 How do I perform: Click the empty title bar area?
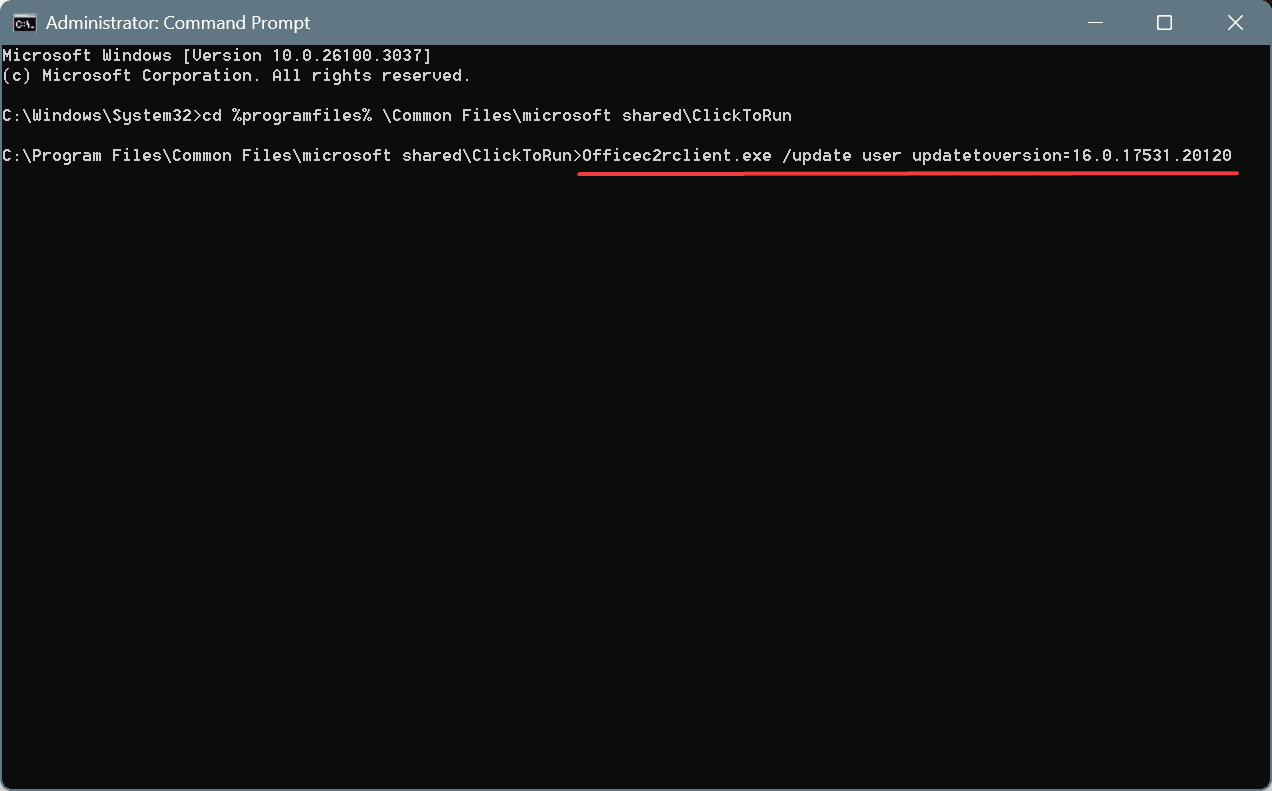pyautogui.click(x=690, y=22)
